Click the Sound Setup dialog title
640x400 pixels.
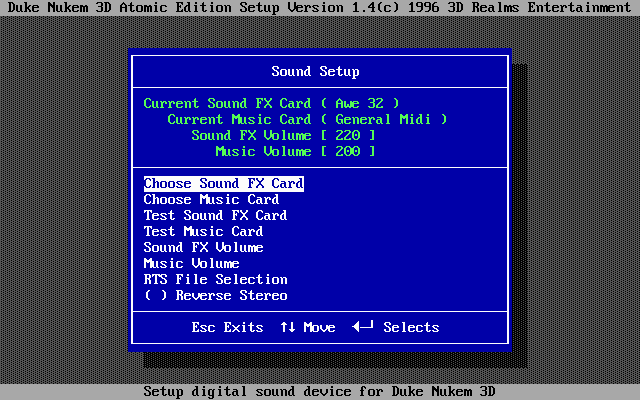(316, 71)
